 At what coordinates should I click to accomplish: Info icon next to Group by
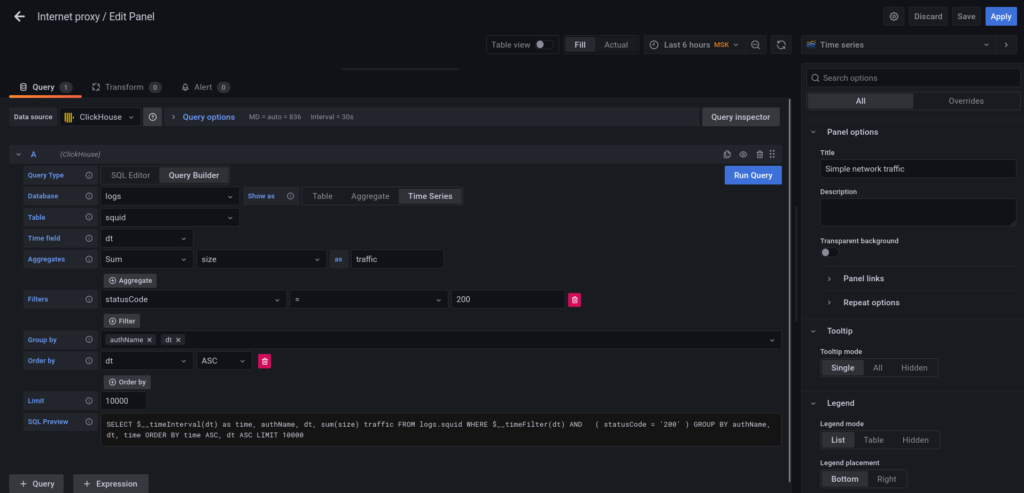click(89, 340)
